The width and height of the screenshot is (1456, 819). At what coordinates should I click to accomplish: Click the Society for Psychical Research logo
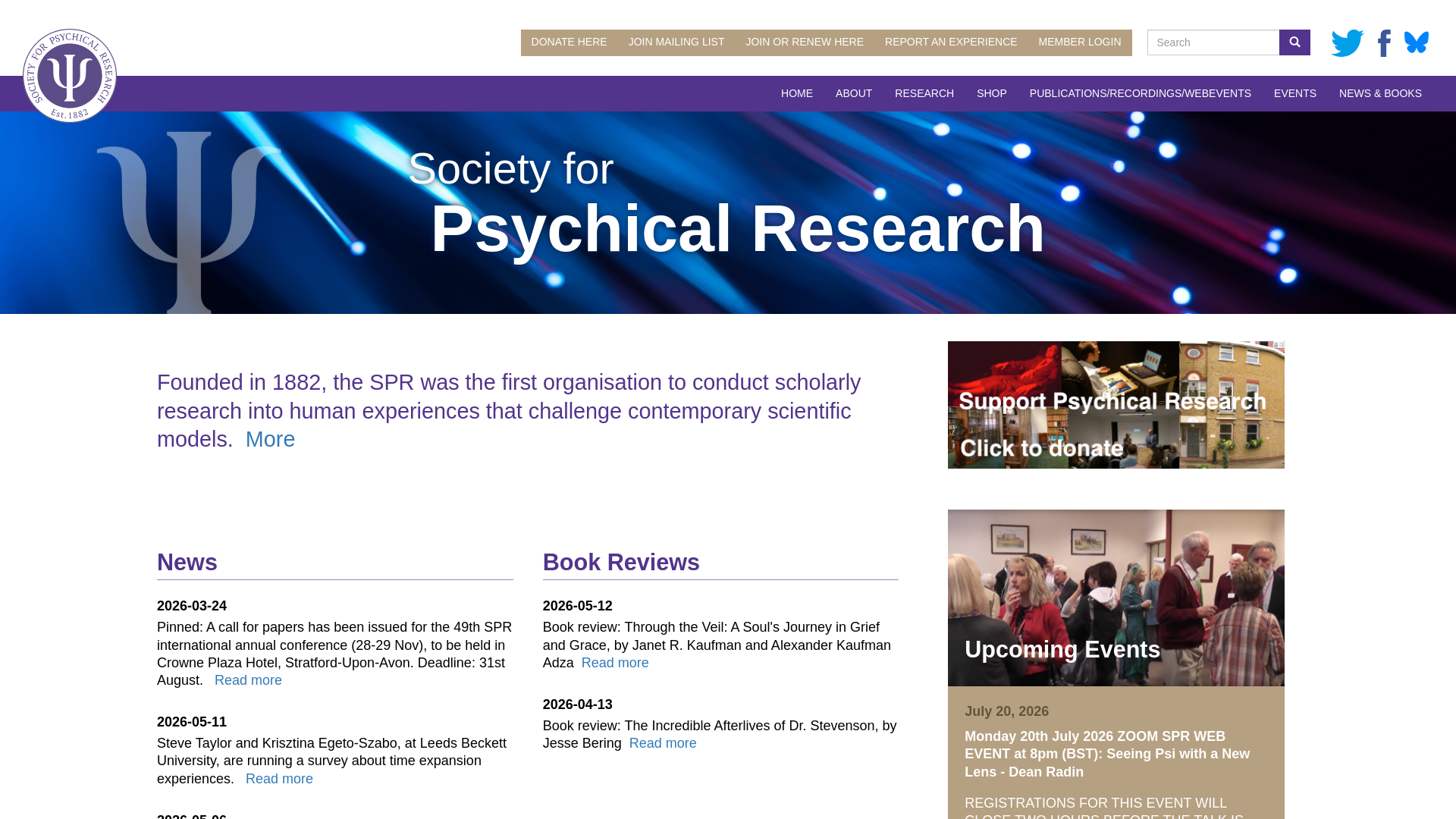click(x=70, y=76)
